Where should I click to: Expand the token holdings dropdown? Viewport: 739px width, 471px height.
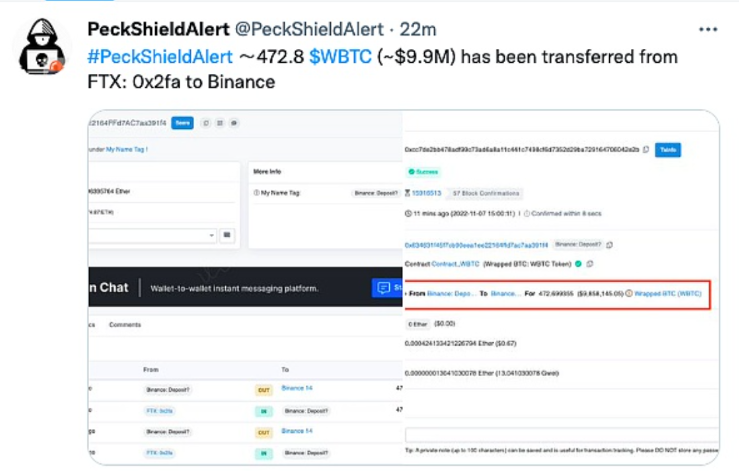coord(211,235)
